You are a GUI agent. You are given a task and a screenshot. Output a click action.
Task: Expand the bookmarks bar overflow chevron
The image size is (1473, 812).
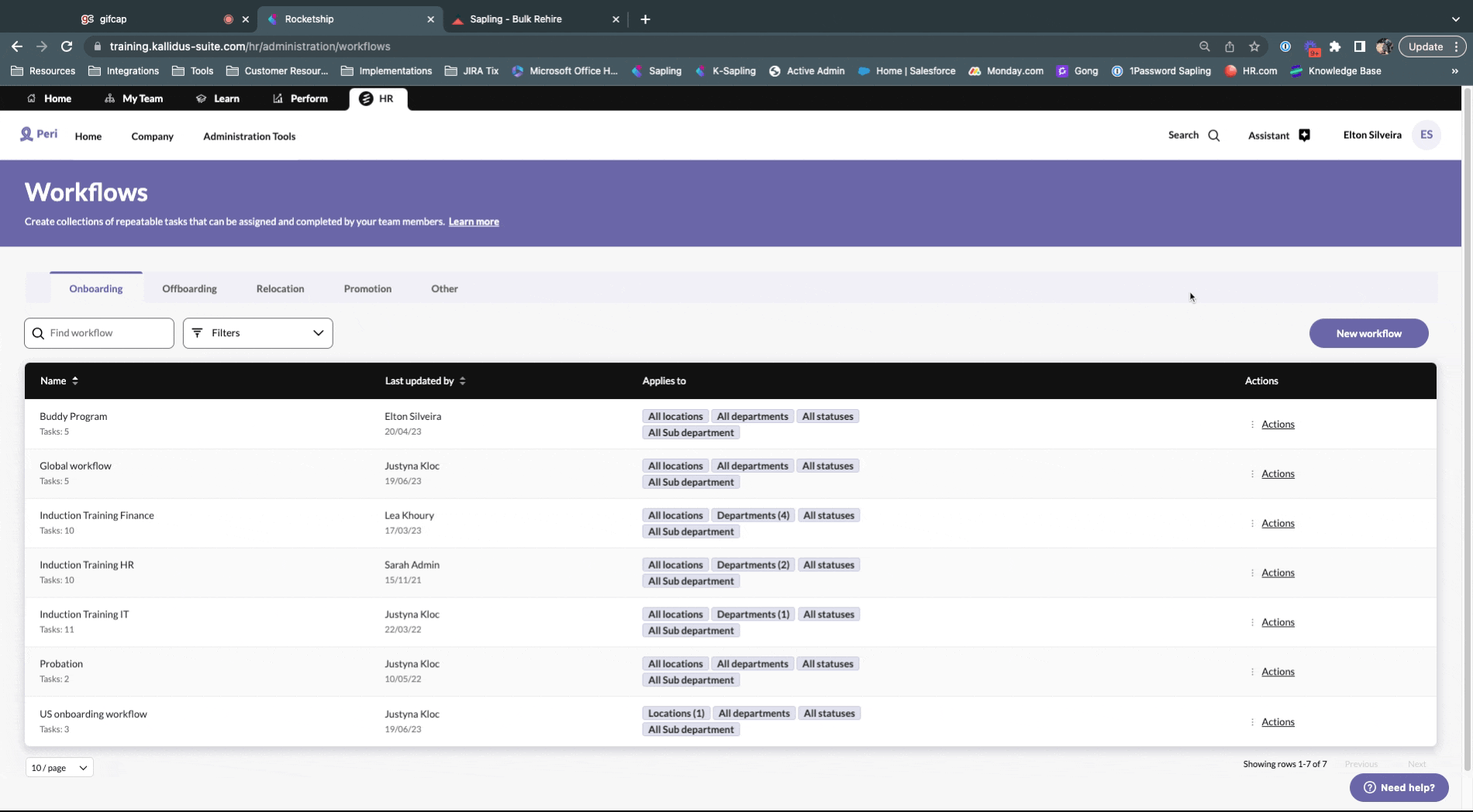point(1454,71)
